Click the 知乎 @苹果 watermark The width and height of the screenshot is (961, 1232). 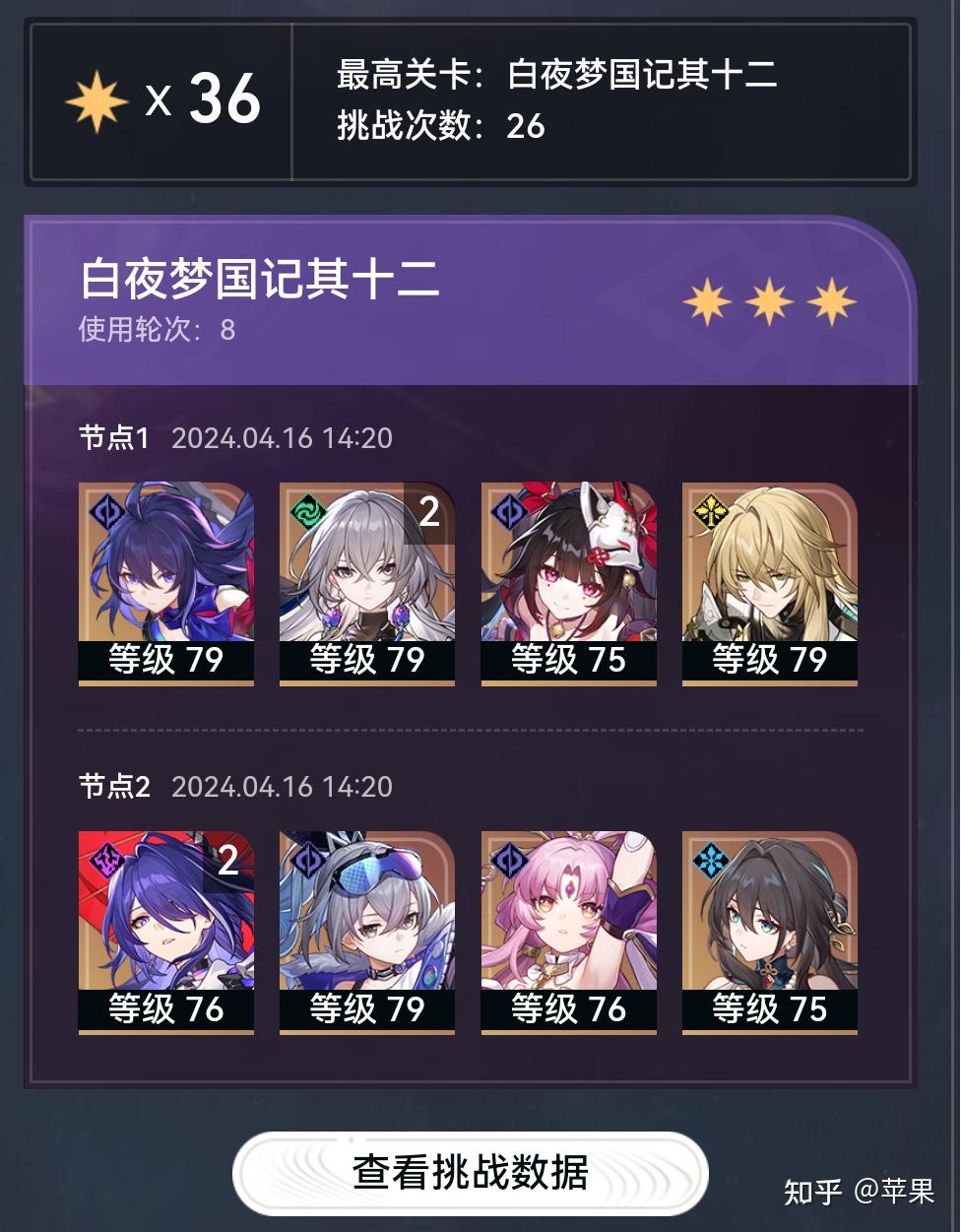point(859,1192)
